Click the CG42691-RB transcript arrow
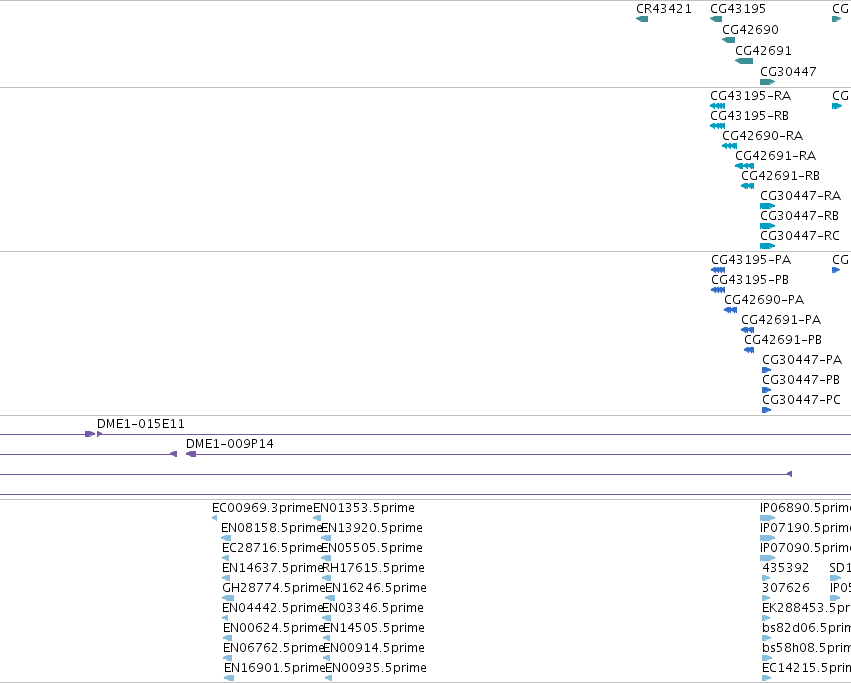Viewport: 851px width, 683px height. click(x=747, y=186)
